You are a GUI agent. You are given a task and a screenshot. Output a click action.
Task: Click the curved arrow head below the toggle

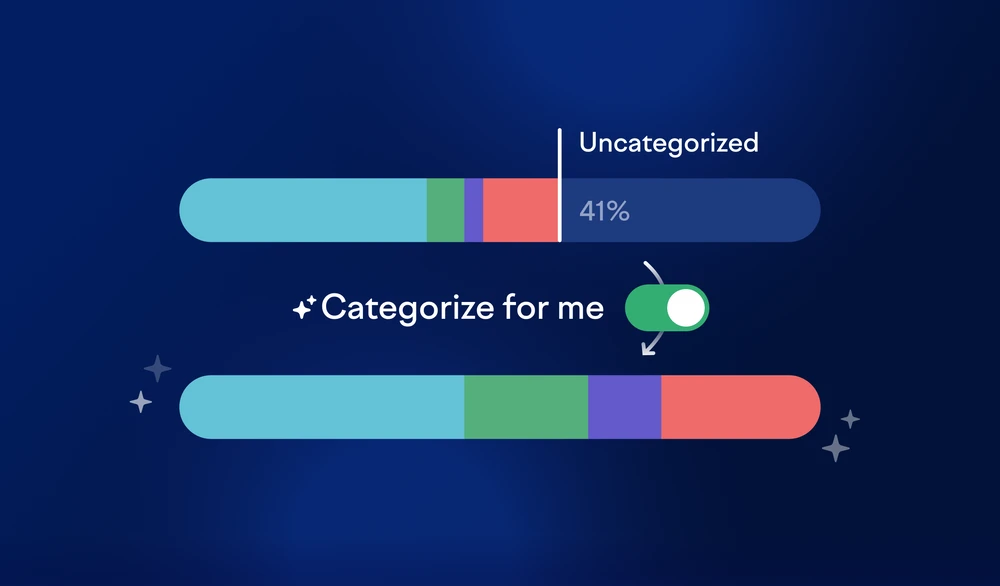(649, 348)
